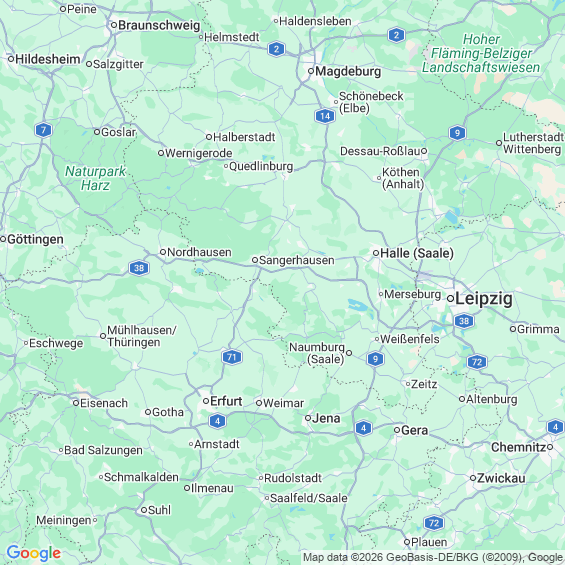The height and width of the screenshot is (565, 565).
Task: Click the A14 highway shield near Schönebeck
Action: click(x=325, y=116)
